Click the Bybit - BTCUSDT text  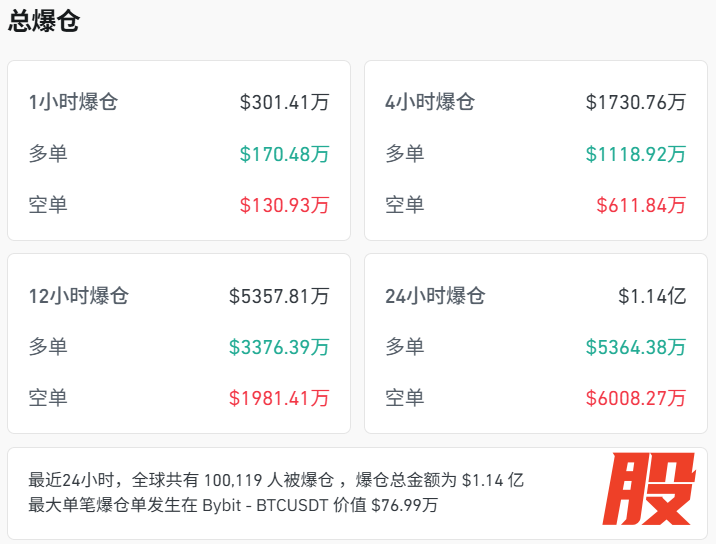click(265, 505)
